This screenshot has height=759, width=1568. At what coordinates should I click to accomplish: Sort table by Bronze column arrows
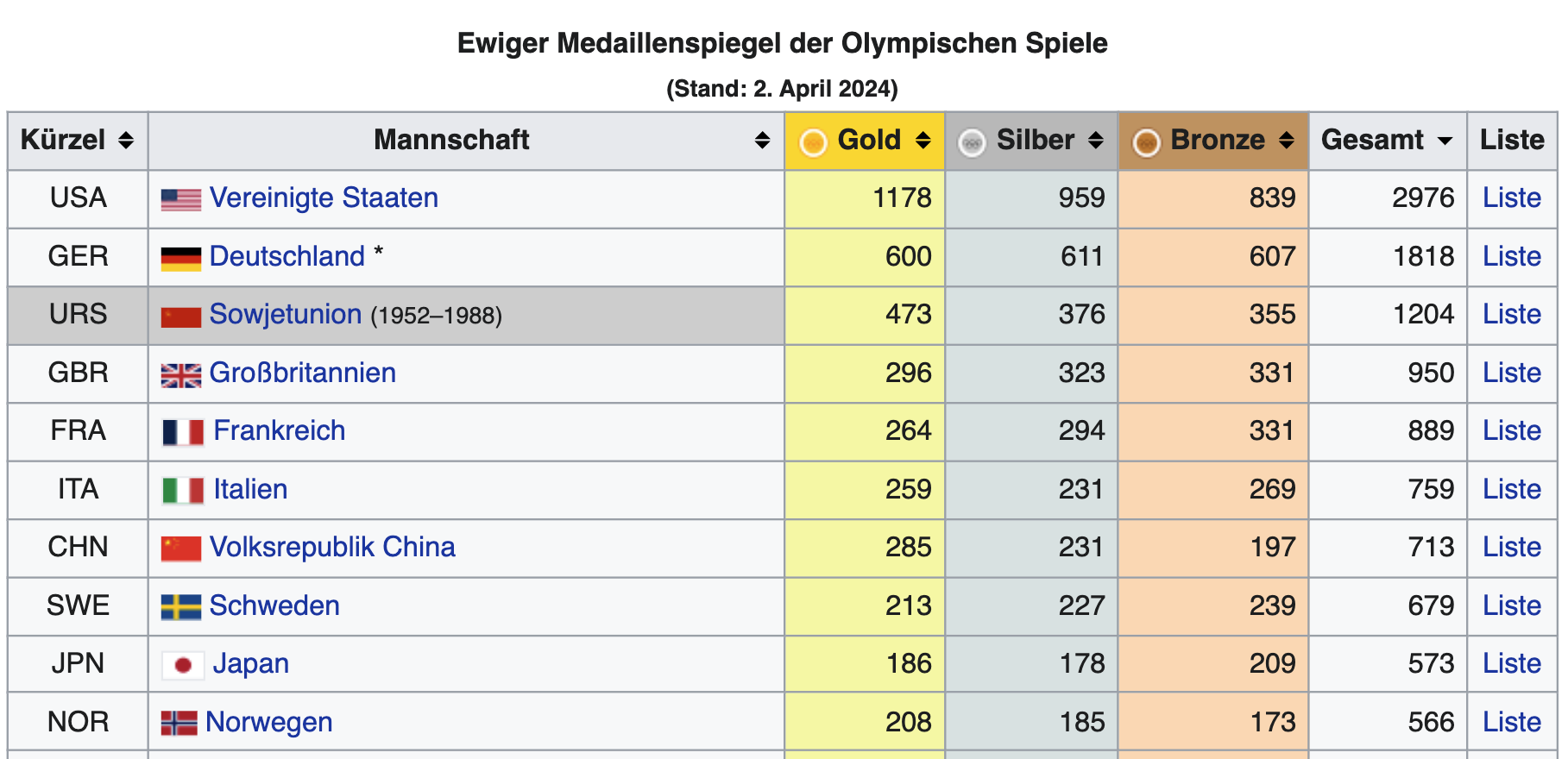click(x=1287, y=141)
